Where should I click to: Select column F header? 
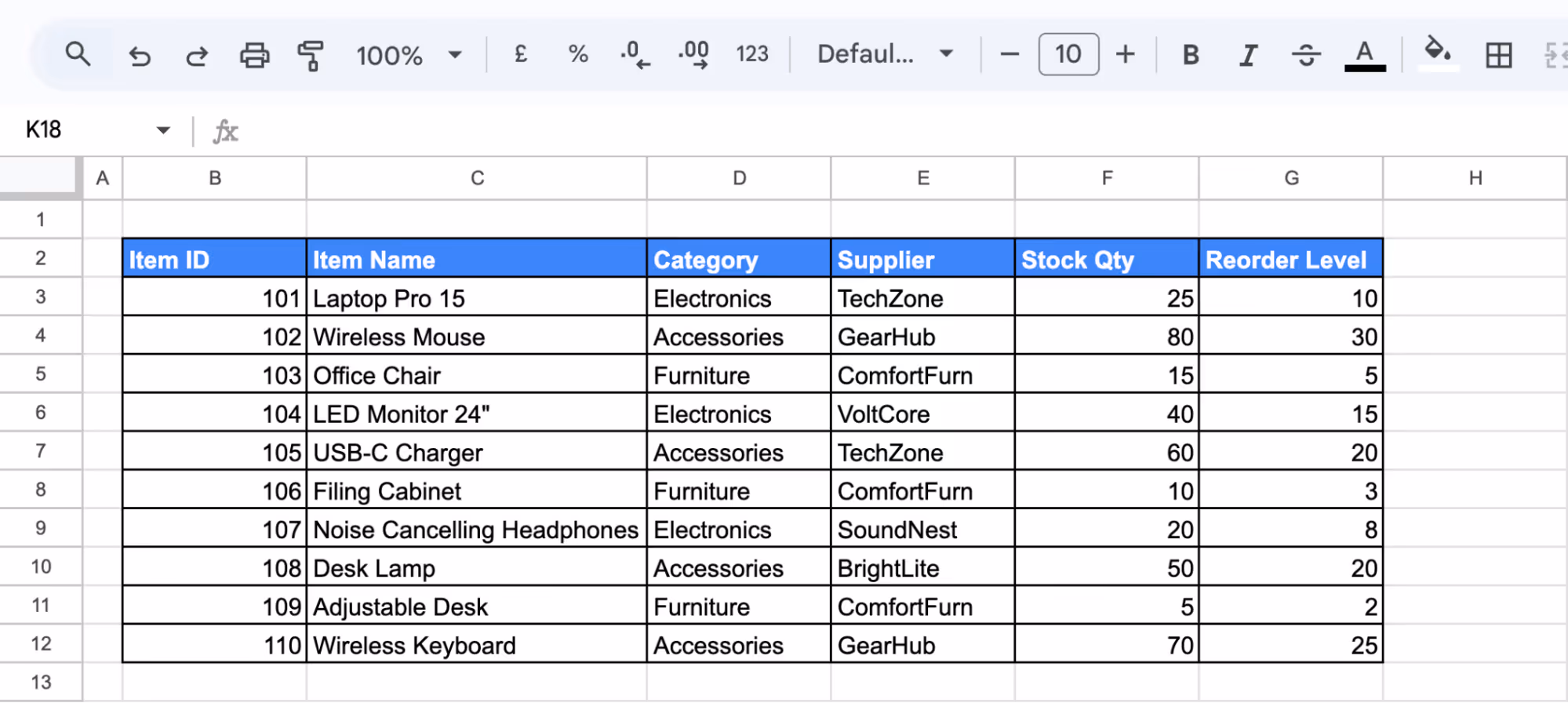[x=1107, y=178]
